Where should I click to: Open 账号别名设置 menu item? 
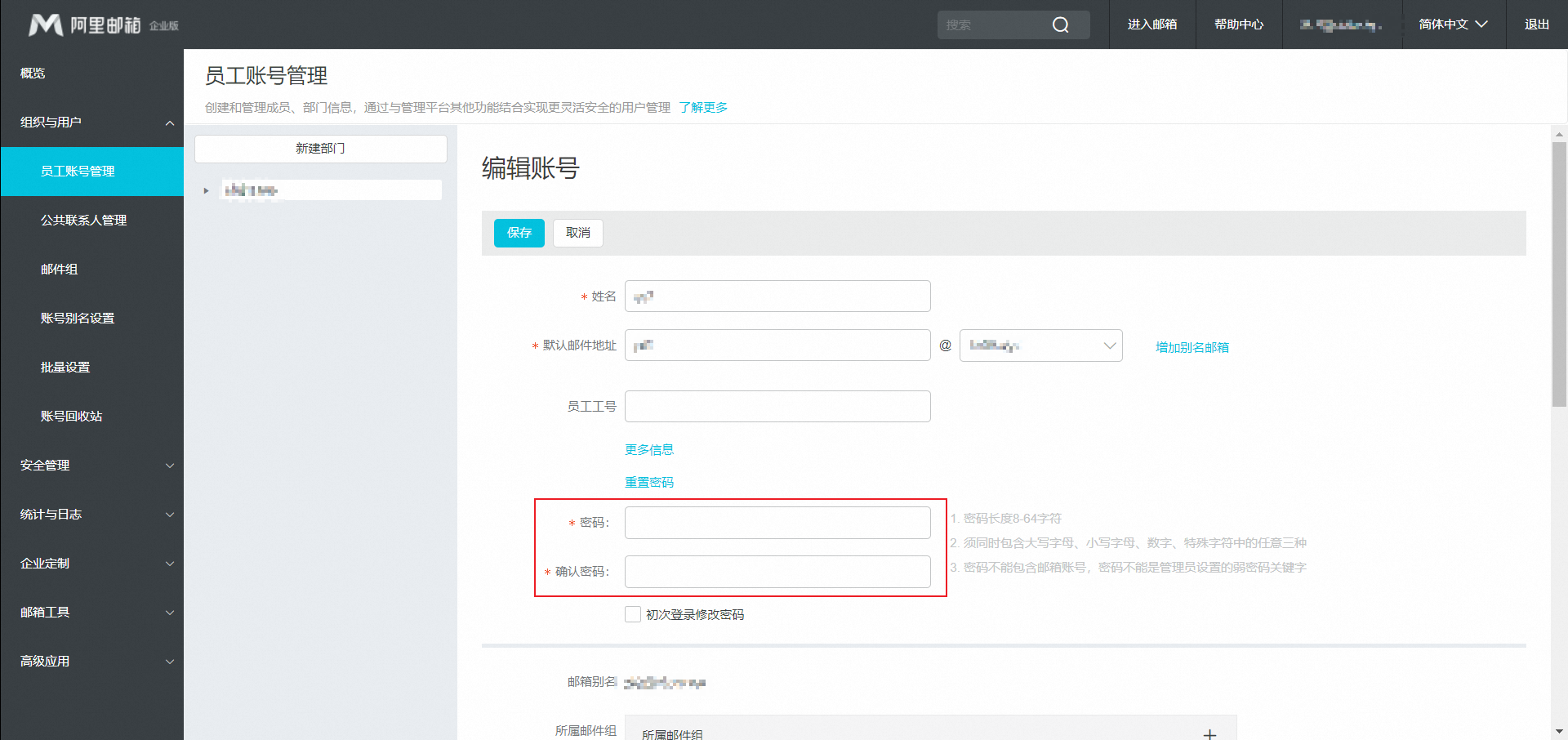(91, 319)
